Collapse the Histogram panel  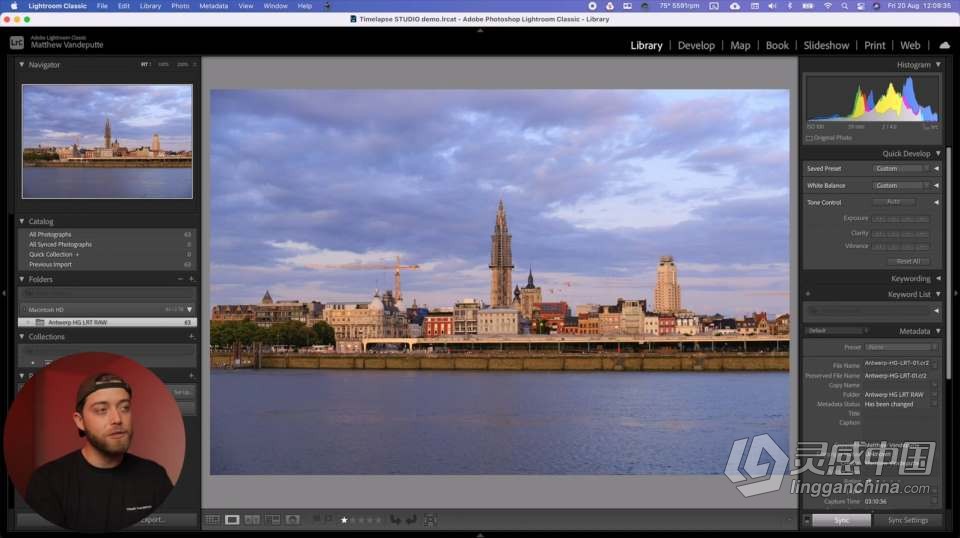938,64
